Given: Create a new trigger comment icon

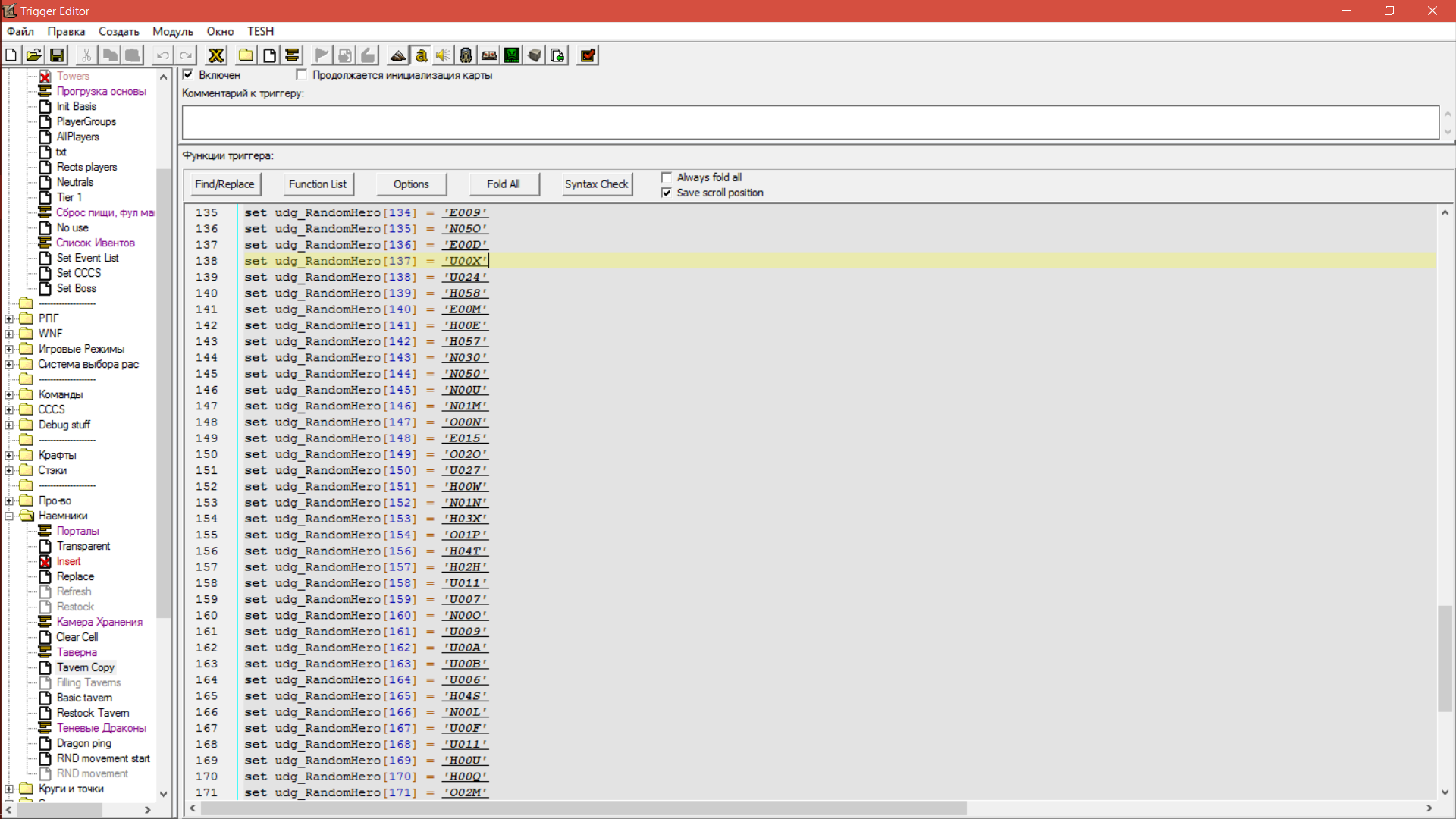Looking at the screenshot, I should 292,55.
